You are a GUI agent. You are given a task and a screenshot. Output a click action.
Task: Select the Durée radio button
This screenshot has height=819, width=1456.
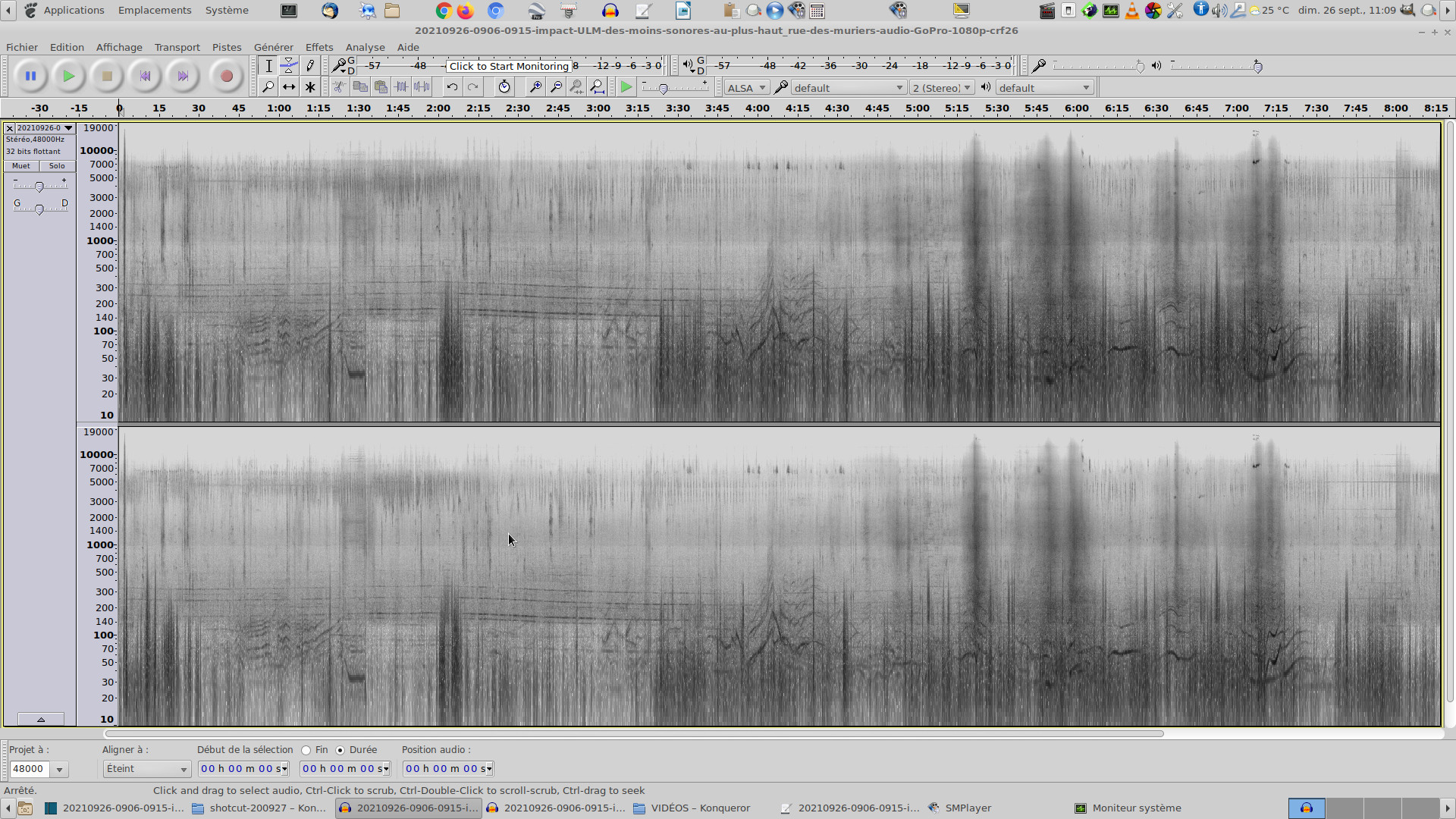(340, 750)
